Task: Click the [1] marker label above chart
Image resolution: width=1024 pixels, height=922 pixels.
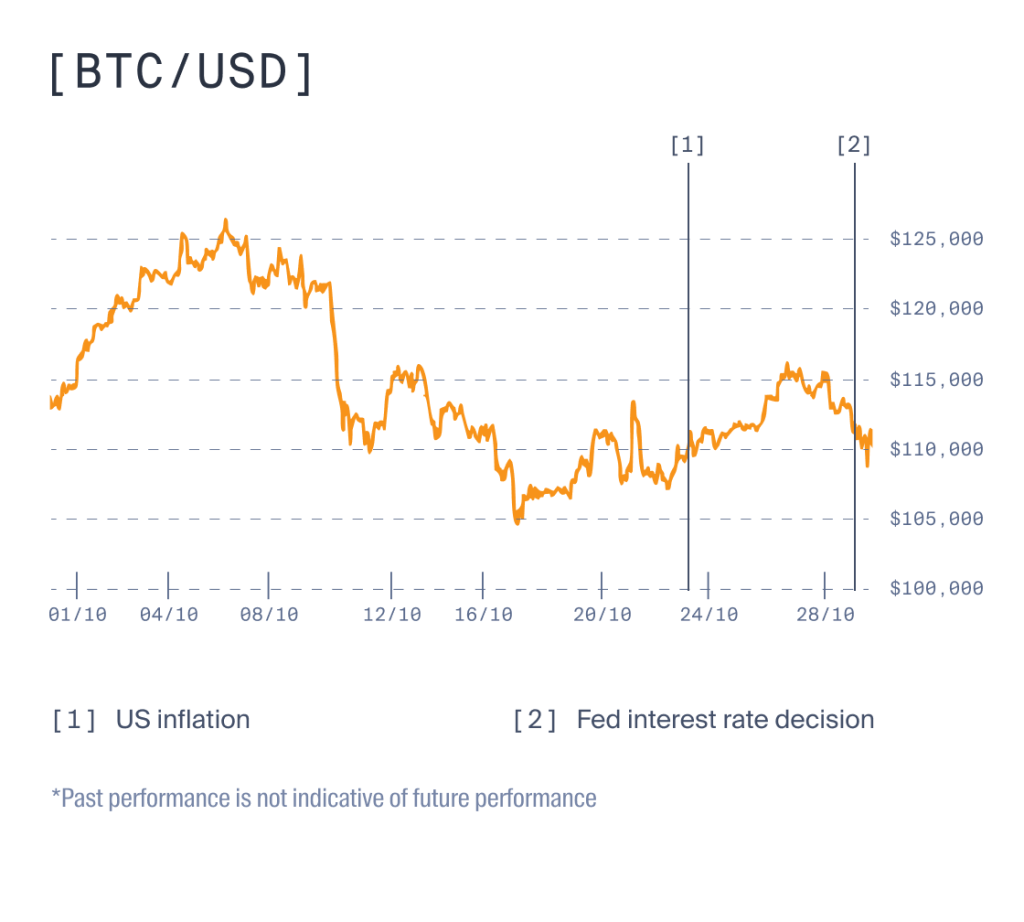Action: (688, 146)
